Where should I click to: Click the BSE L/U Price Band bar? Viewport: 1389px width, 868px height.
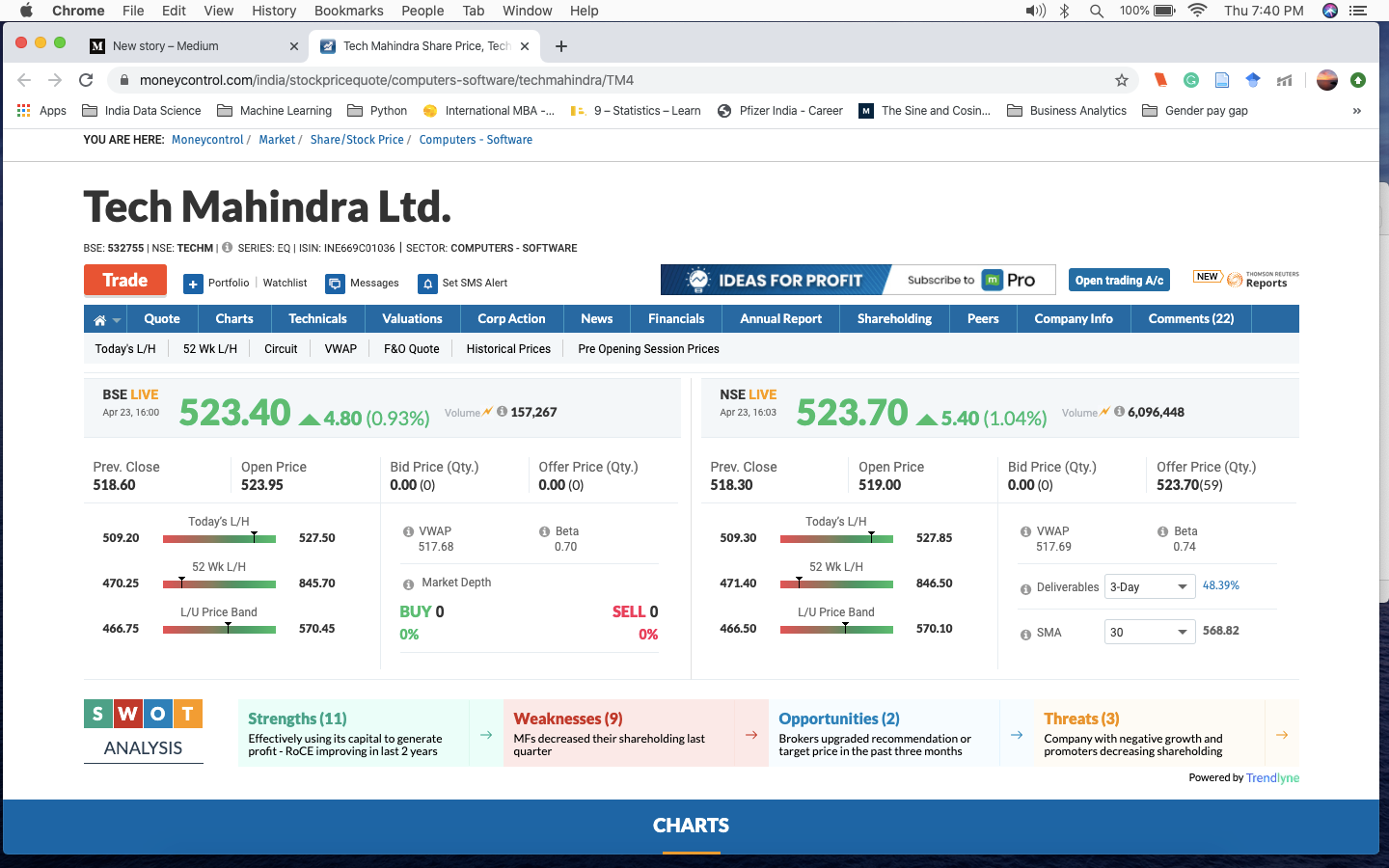219,629
